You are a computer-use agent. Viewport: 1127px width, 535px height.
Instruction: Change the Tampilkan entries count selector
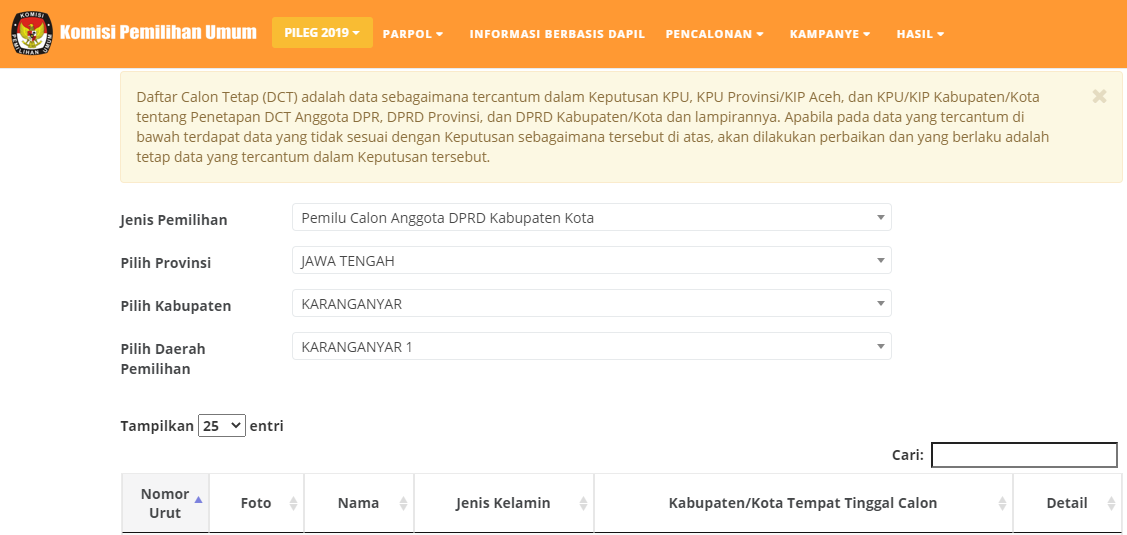click(221, 426)
